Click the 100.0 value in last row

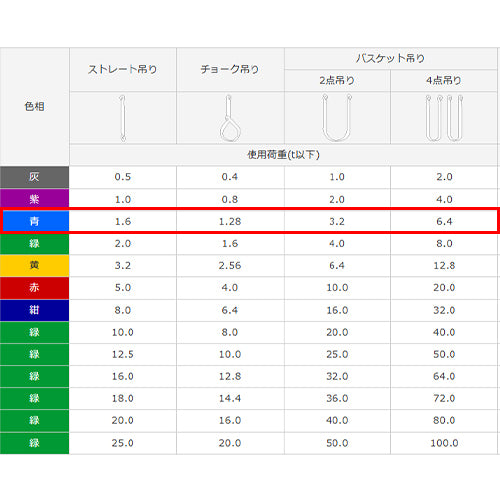tap(444, 443)
